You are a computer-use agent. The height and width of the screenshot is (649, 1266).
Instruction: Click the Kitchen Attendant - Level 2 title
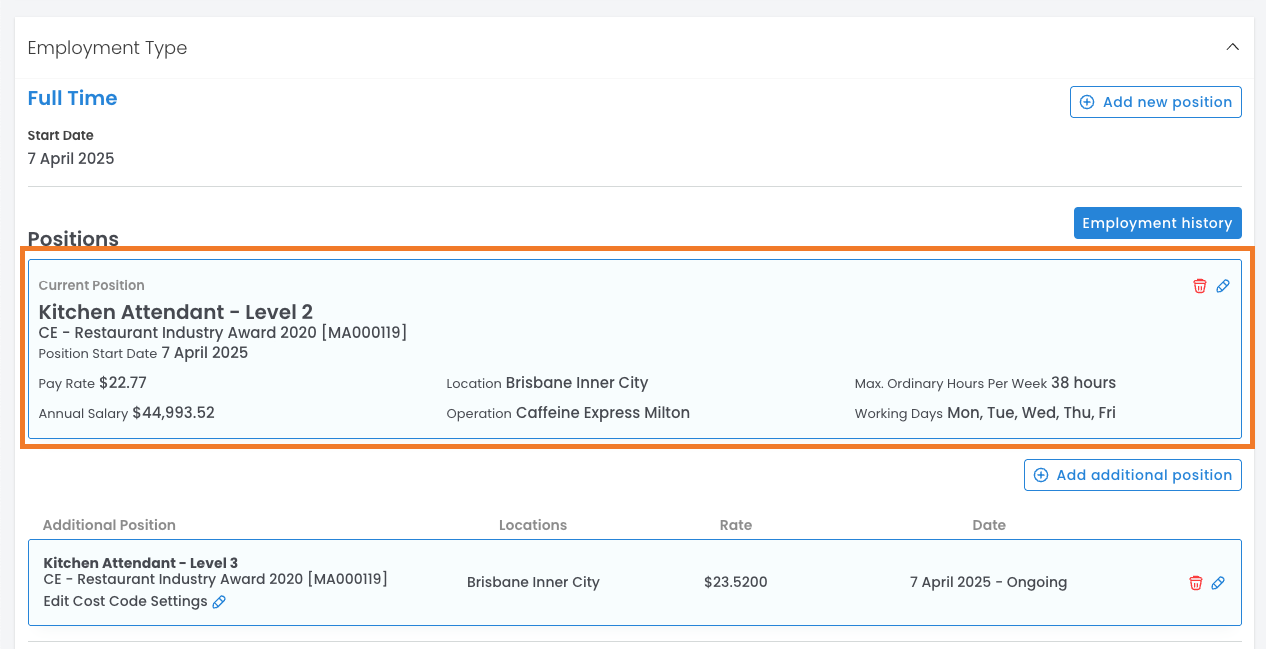[x=175, y=311]
